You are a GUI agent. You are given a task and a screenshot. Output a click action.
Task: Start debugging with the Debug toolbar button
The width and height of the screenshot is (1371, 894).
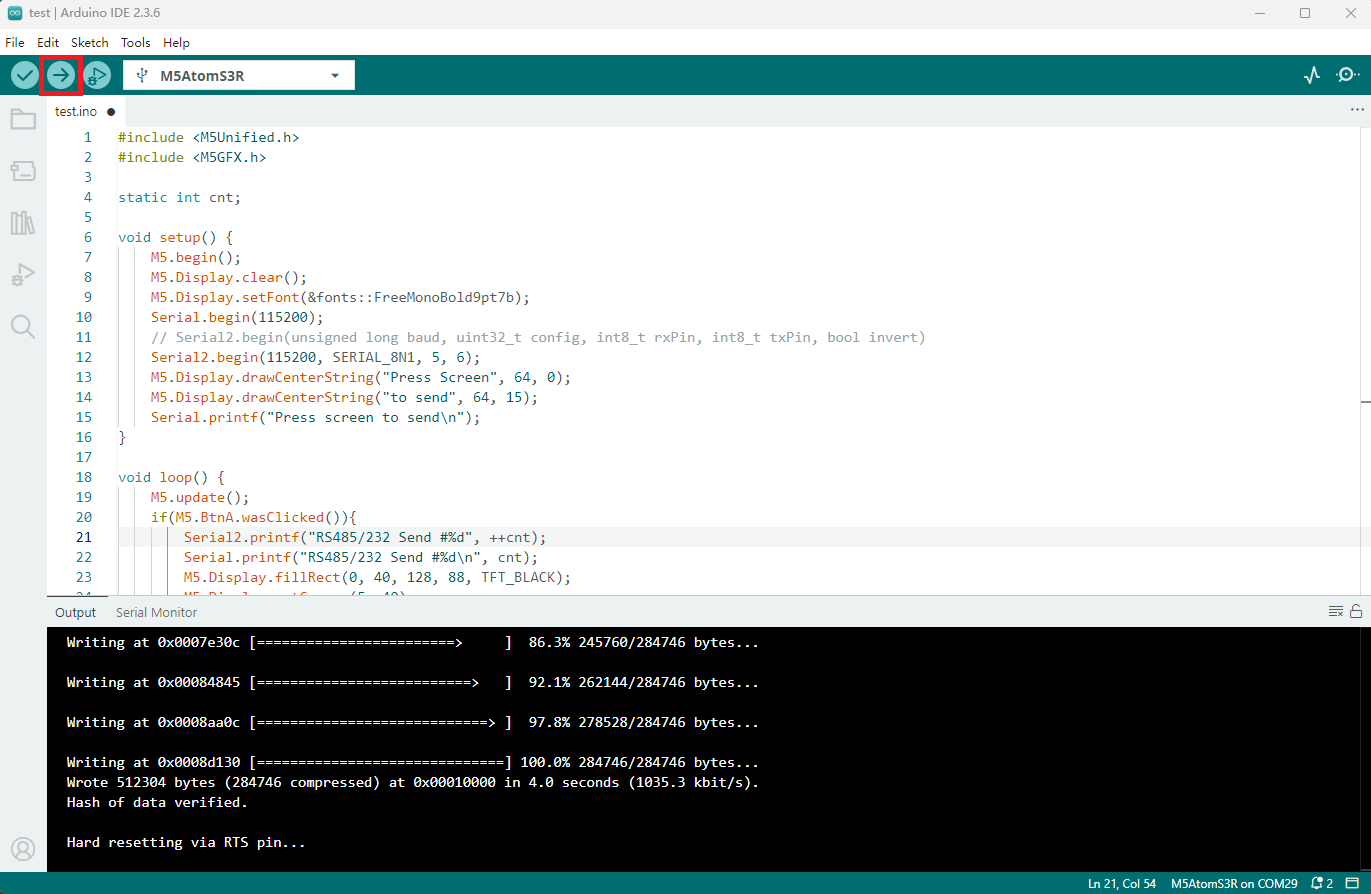pyautogui.click(x=97, y=75)
